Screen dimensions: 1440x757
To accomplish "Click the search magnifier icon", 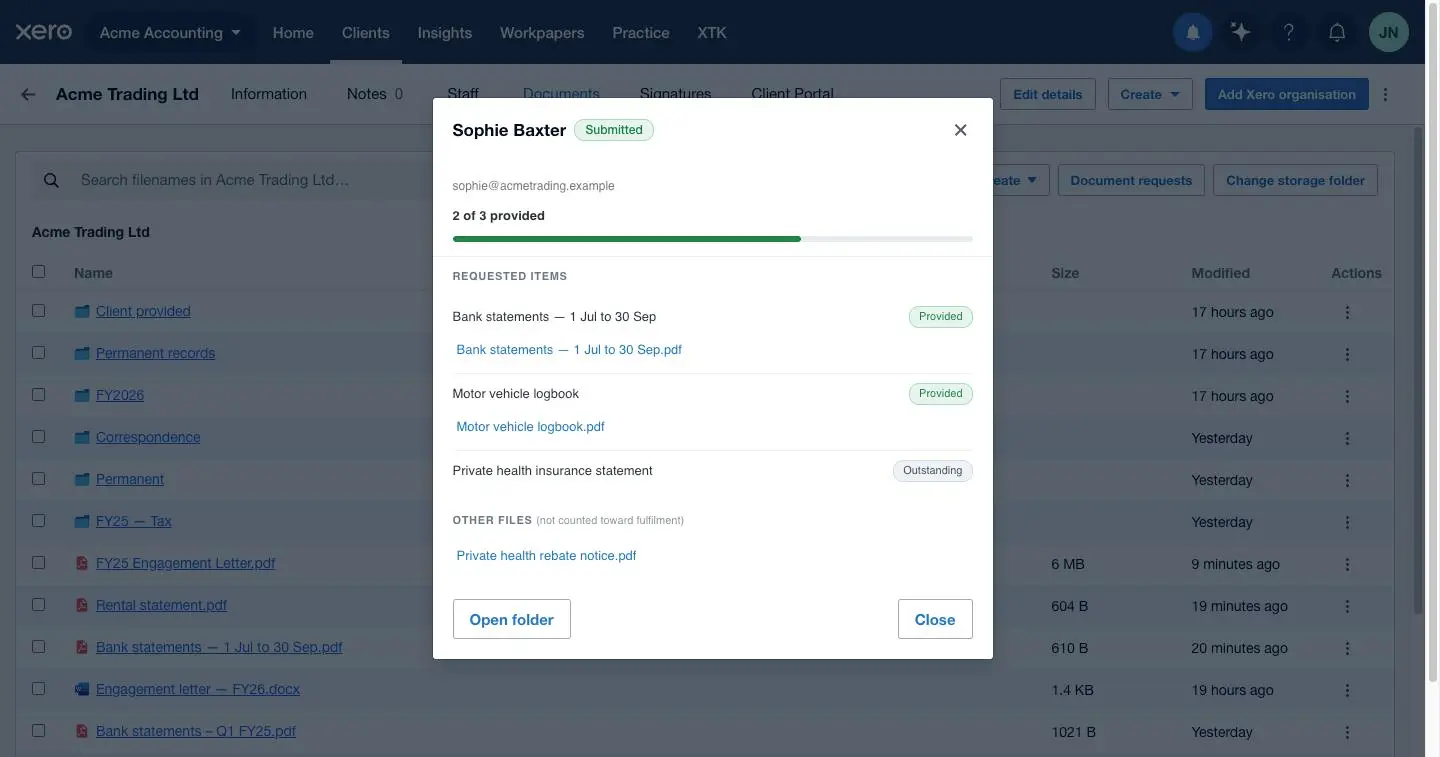I will (x=50, y=180).
